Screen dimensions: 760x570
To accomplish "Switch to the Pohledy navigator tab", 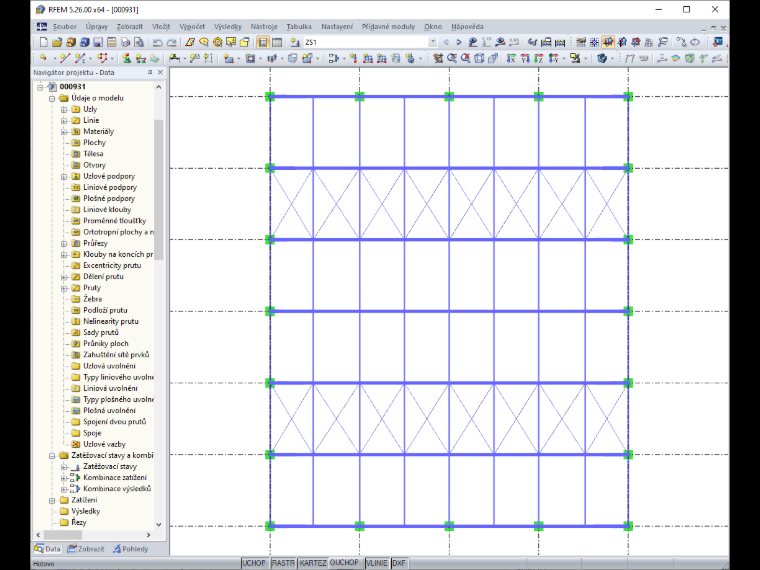I will point(130,549).
